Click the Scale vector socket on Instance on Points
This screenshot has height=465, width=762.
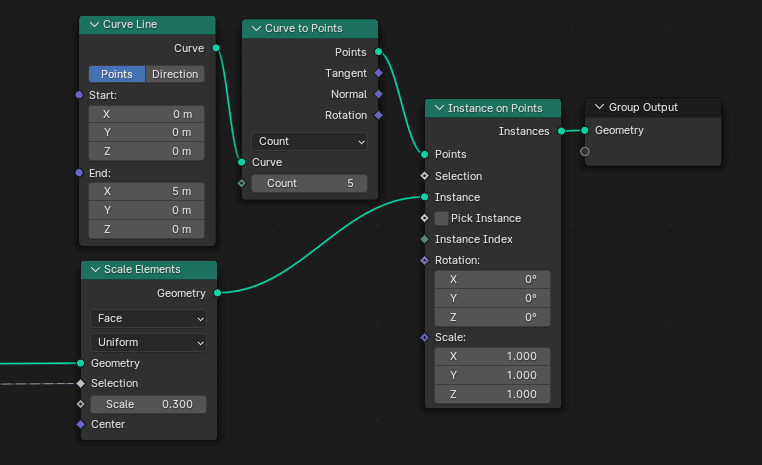pos(425,337)
